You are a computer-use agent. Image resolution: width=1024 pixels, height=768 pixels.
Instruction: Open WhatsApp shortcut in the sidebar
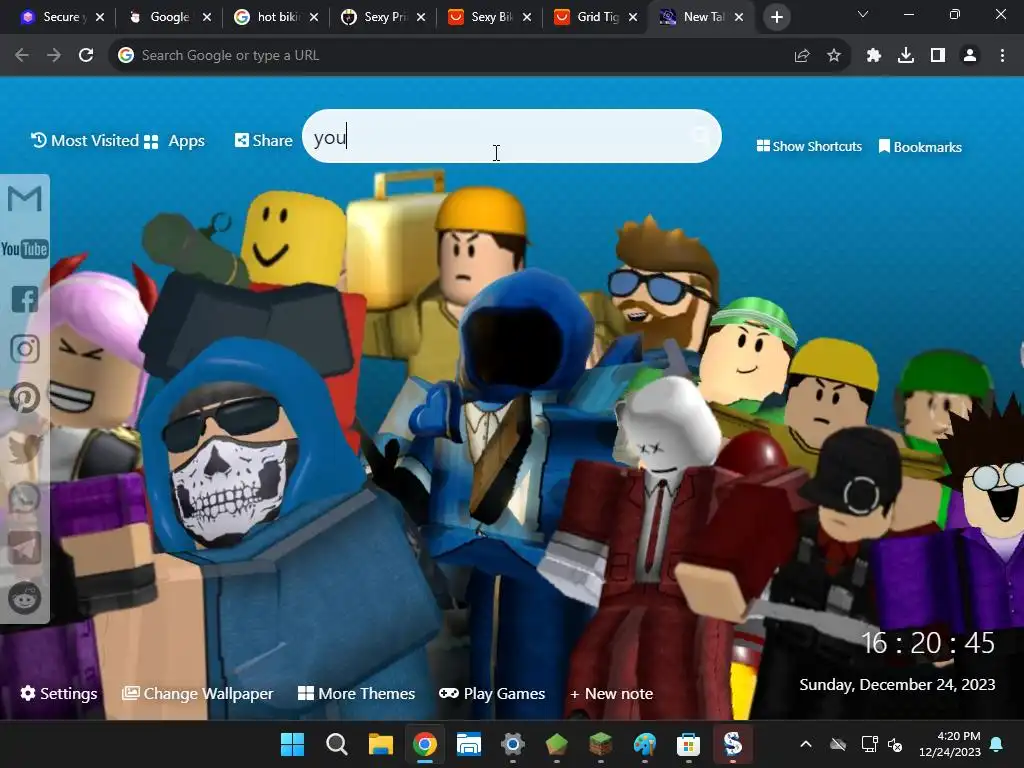click(25, 498)
